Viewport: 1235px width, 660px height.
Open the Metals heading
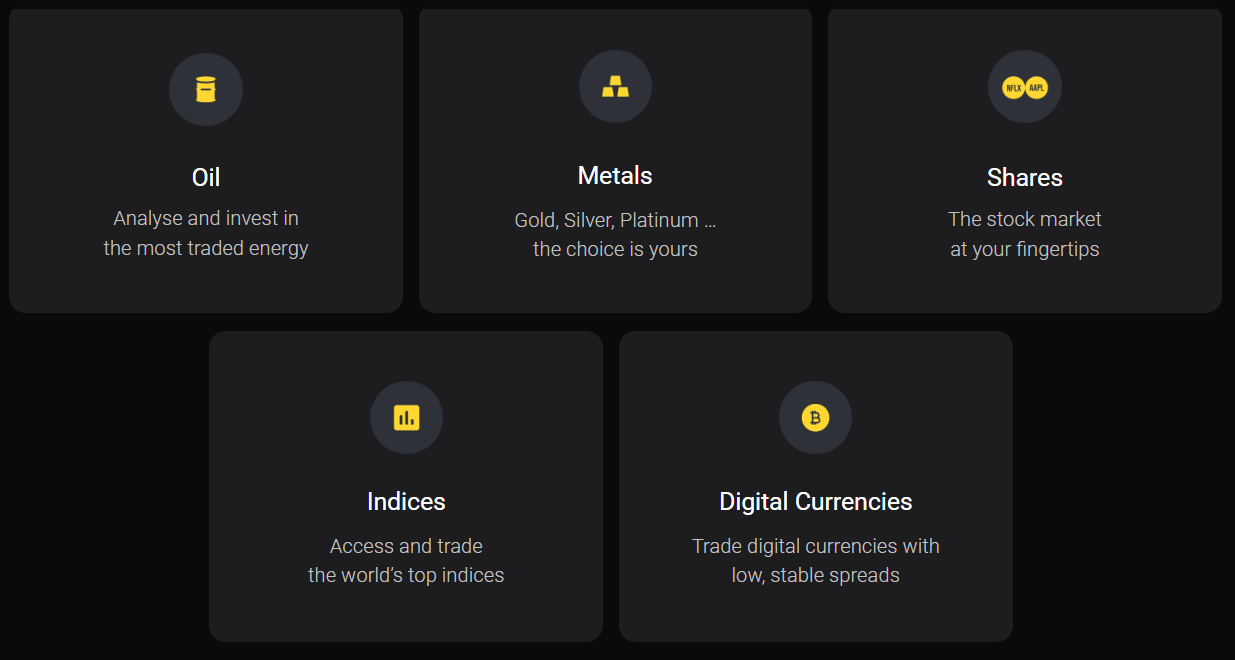tap(615, 175)
